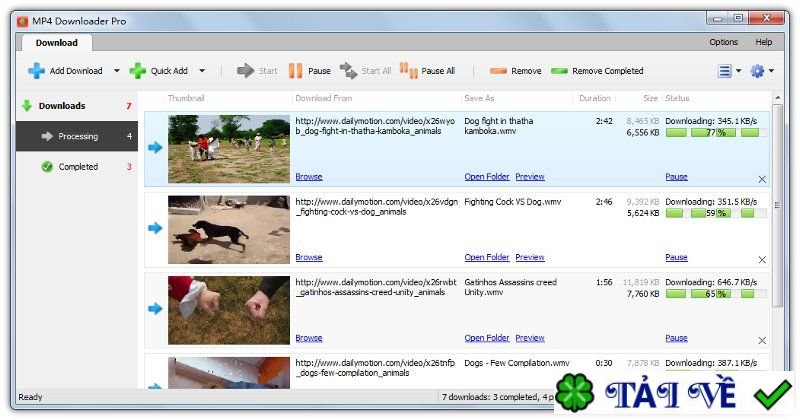Open Folder for Fighting Cock VS Dog
The height and width of the screenshot is (420, 800).
click(487, 257)
